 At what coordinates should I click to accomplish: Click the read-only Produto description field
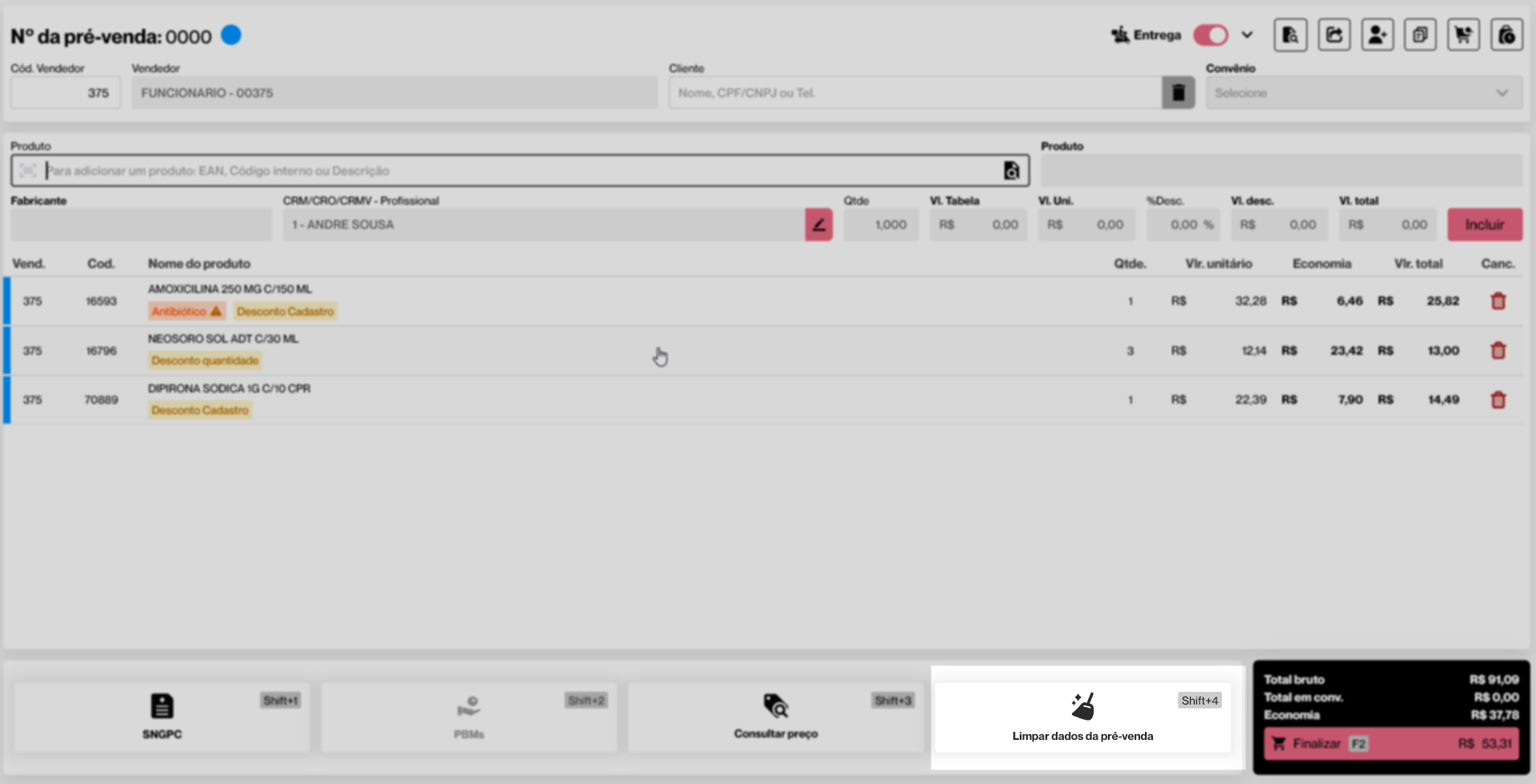[x=1281, y=171]
